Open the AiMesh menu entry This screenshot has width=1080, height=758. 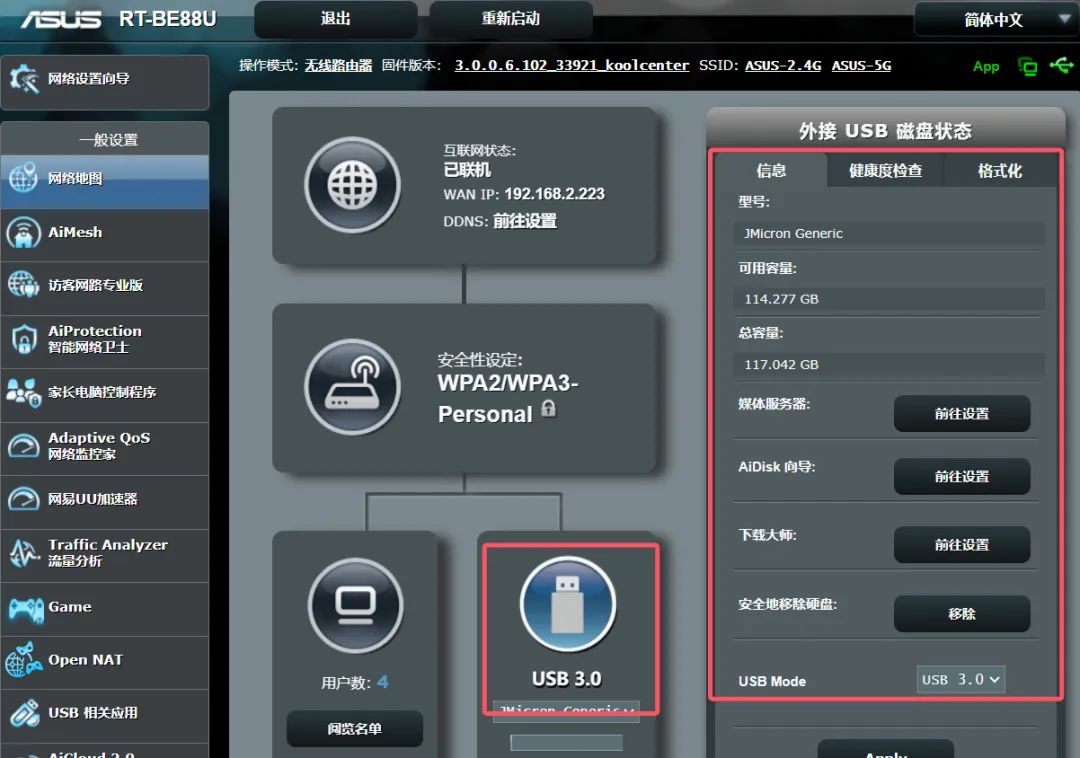105,233
